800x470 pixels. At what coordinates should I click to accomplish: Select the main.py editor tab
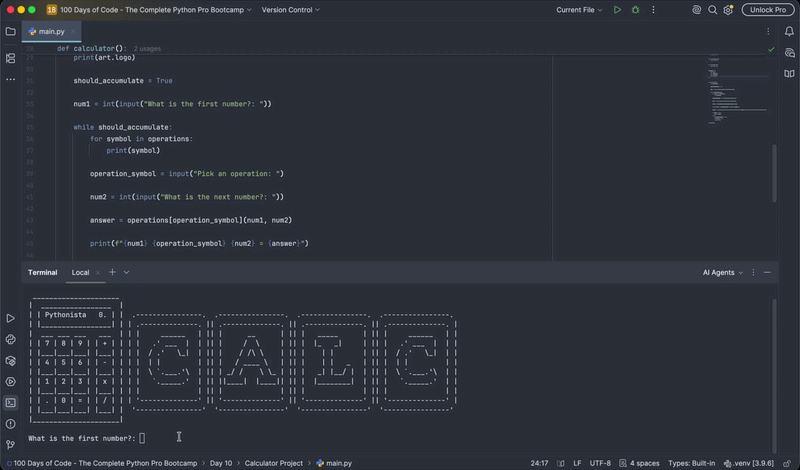click(51, 32)
